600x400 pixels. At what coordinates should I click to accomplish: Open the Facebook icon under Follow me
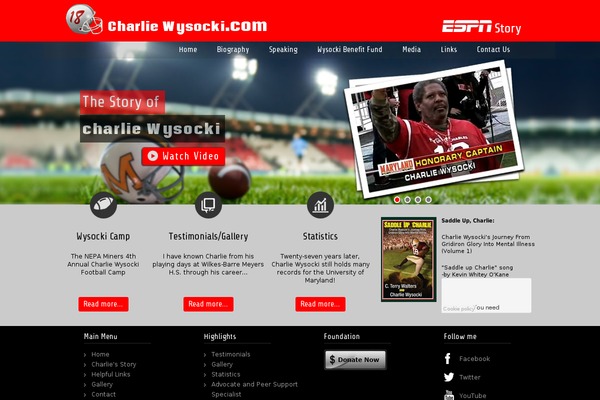(448, 359)
